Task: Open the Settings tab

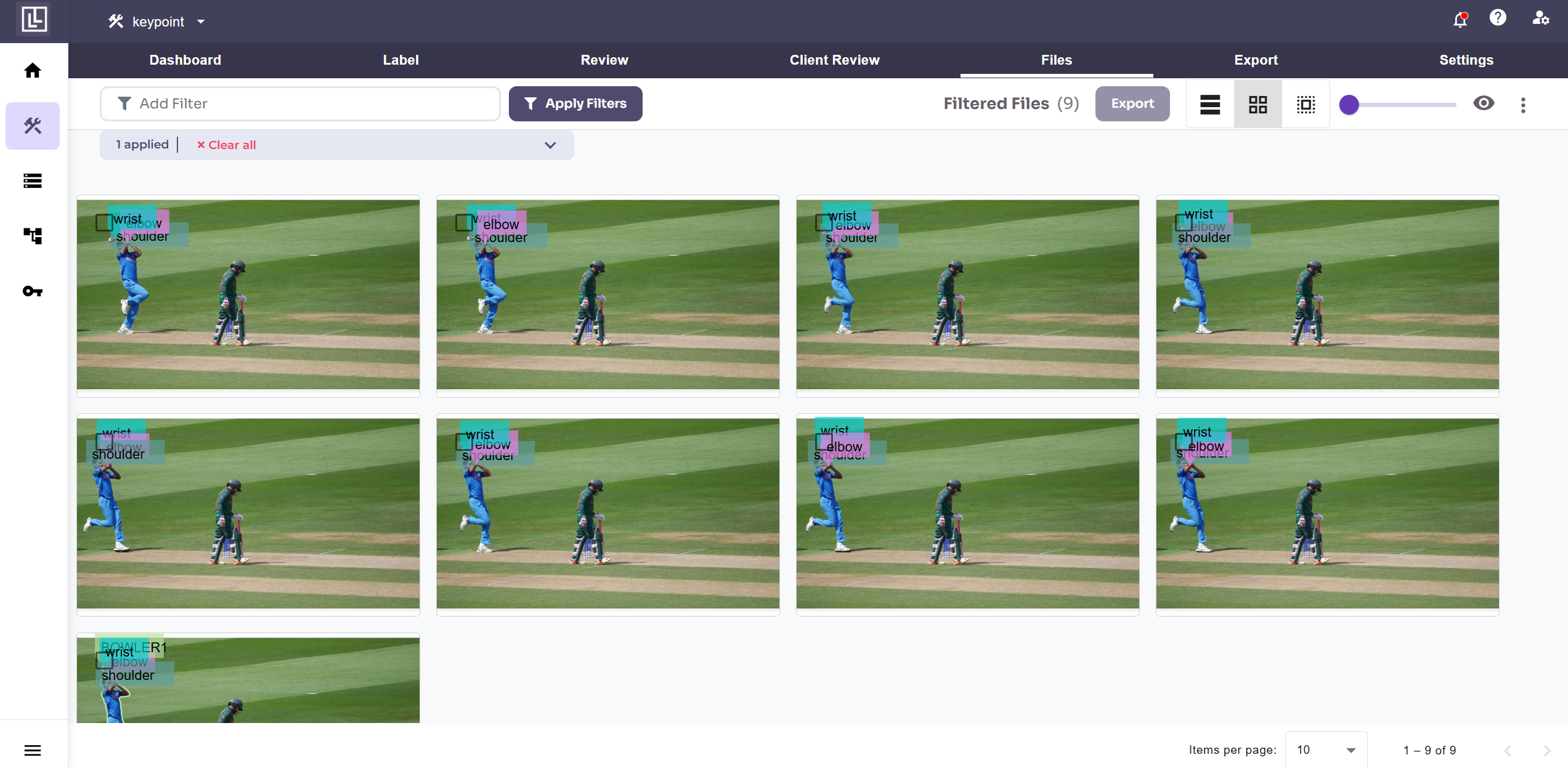Action: coord(1466,60)
